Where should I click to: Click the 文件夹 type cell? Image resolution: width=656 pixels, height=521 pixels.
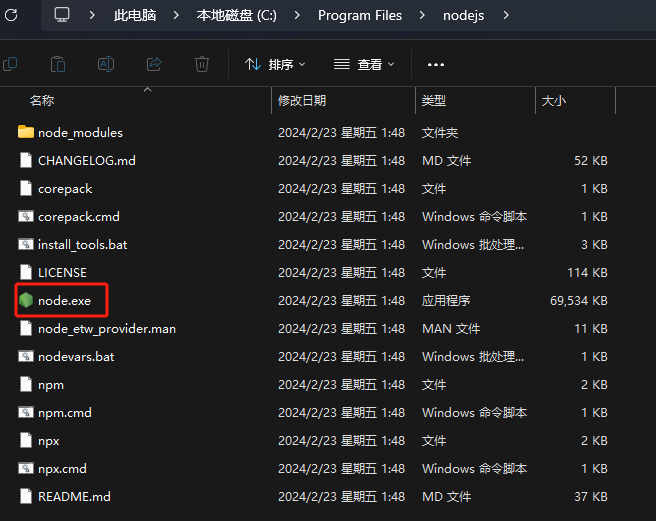(x=440, y=133)
